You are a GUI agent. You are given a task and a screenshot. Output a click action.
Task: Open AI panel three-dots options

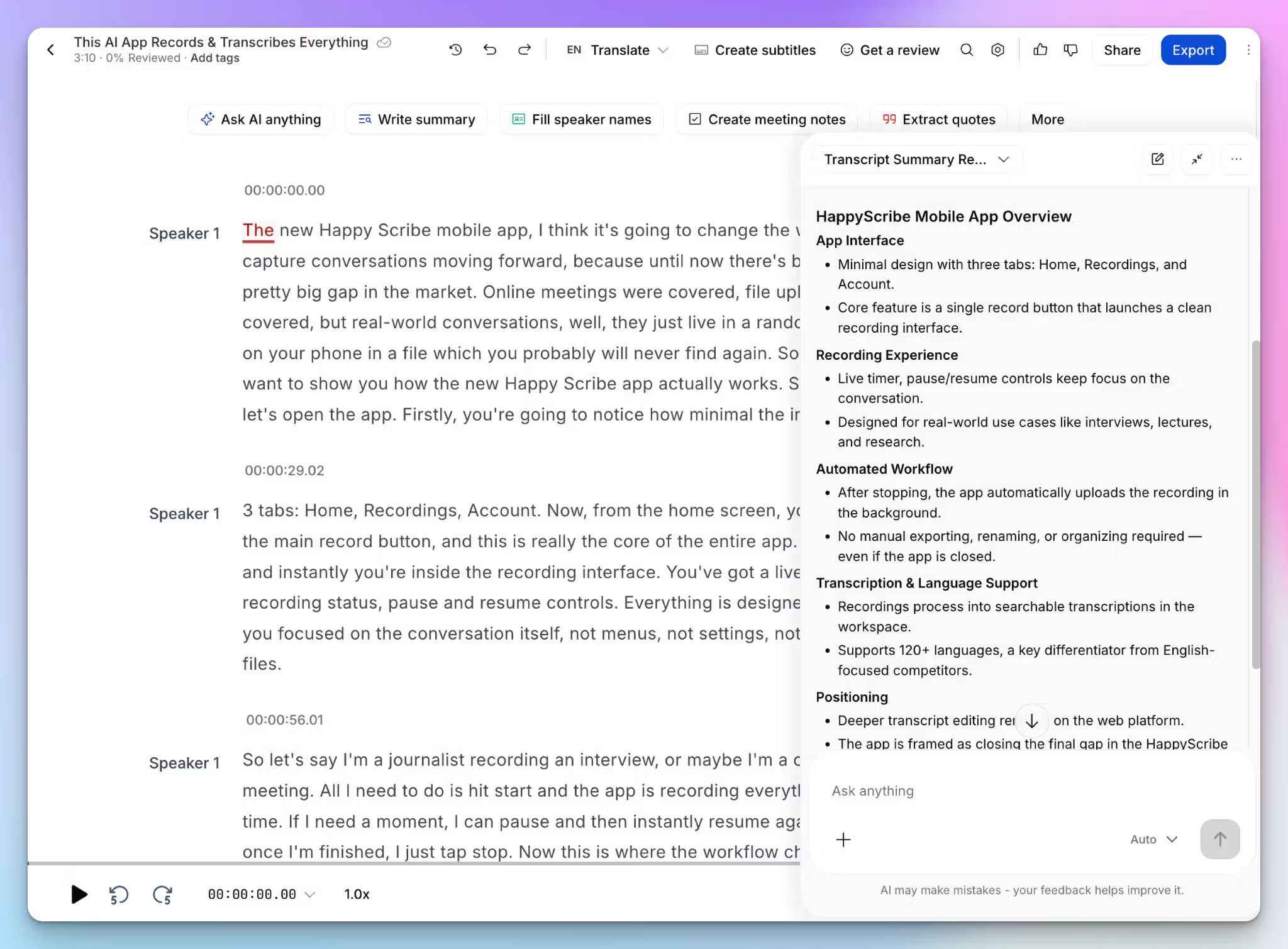1236,159
